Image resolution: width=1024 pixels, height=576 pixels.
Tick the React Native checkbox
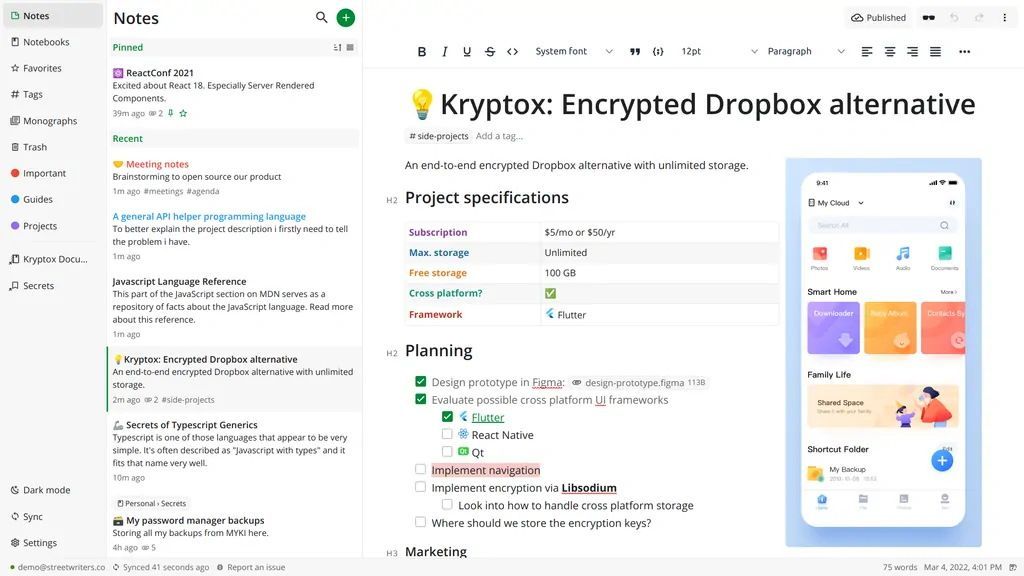point(448,434)
